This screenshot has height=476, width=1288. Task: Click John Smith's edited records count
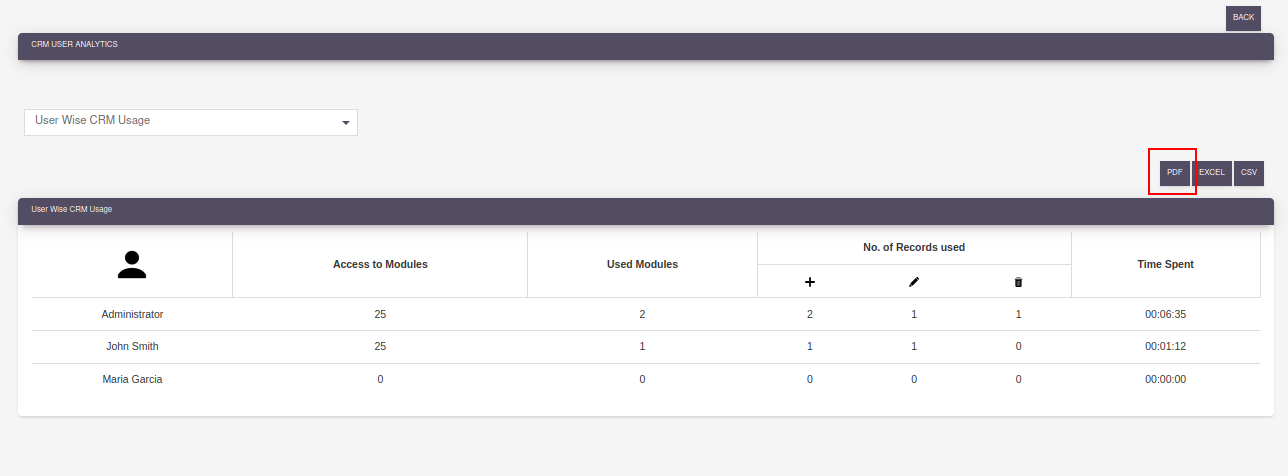pos(914,347)
